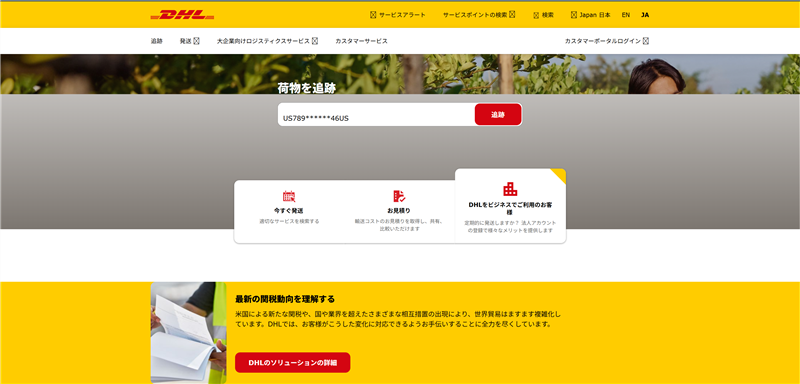Open the 追跡 navigation menu item
The image size is (800, 384).
point(157,41)
